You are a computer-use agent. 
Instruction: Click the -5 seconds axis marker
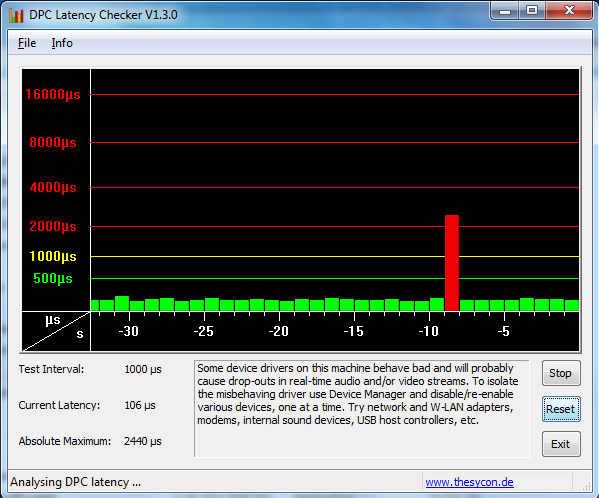[504, 331]
